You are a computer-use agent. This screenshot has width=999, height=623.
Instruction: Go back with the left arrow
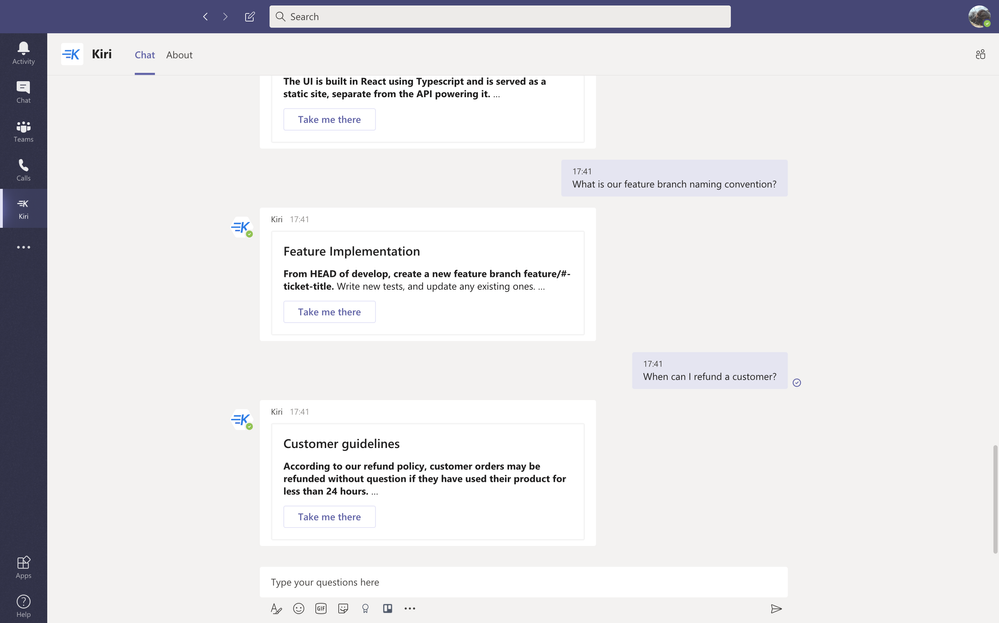(205, 17)
